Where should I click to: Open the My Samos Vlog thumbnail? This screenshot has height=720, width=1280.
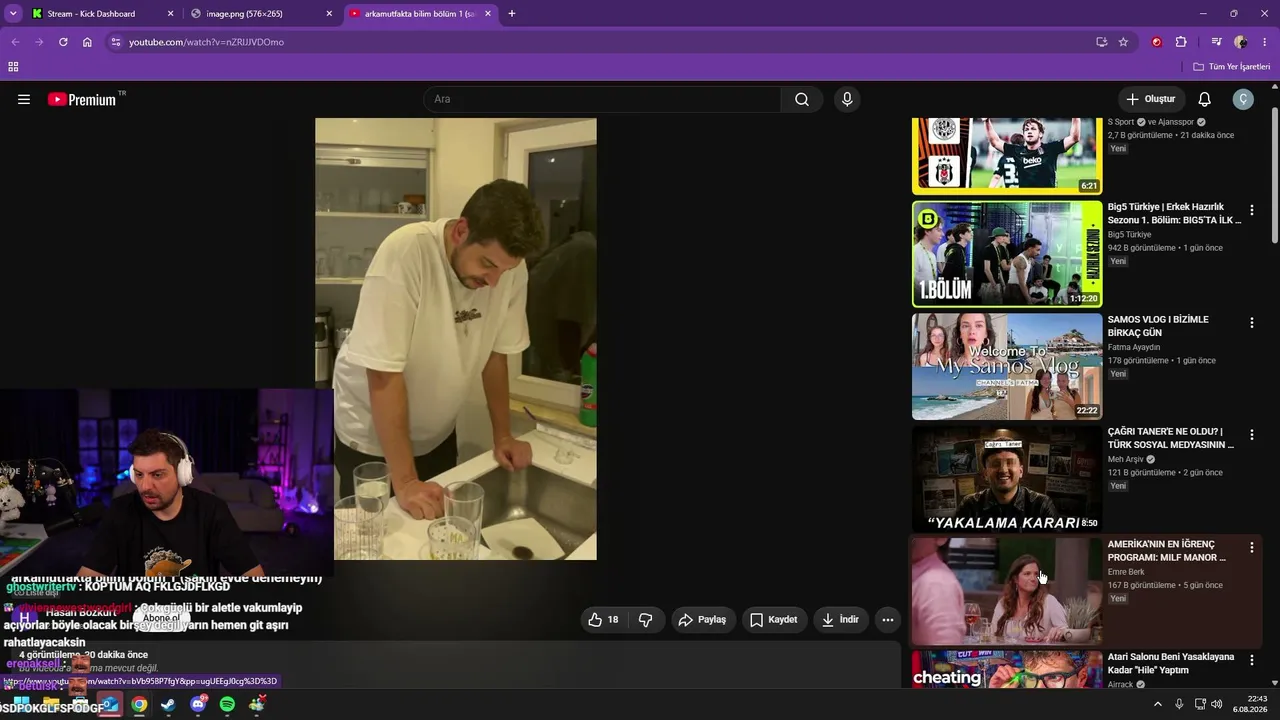[x=1007, y=367]
